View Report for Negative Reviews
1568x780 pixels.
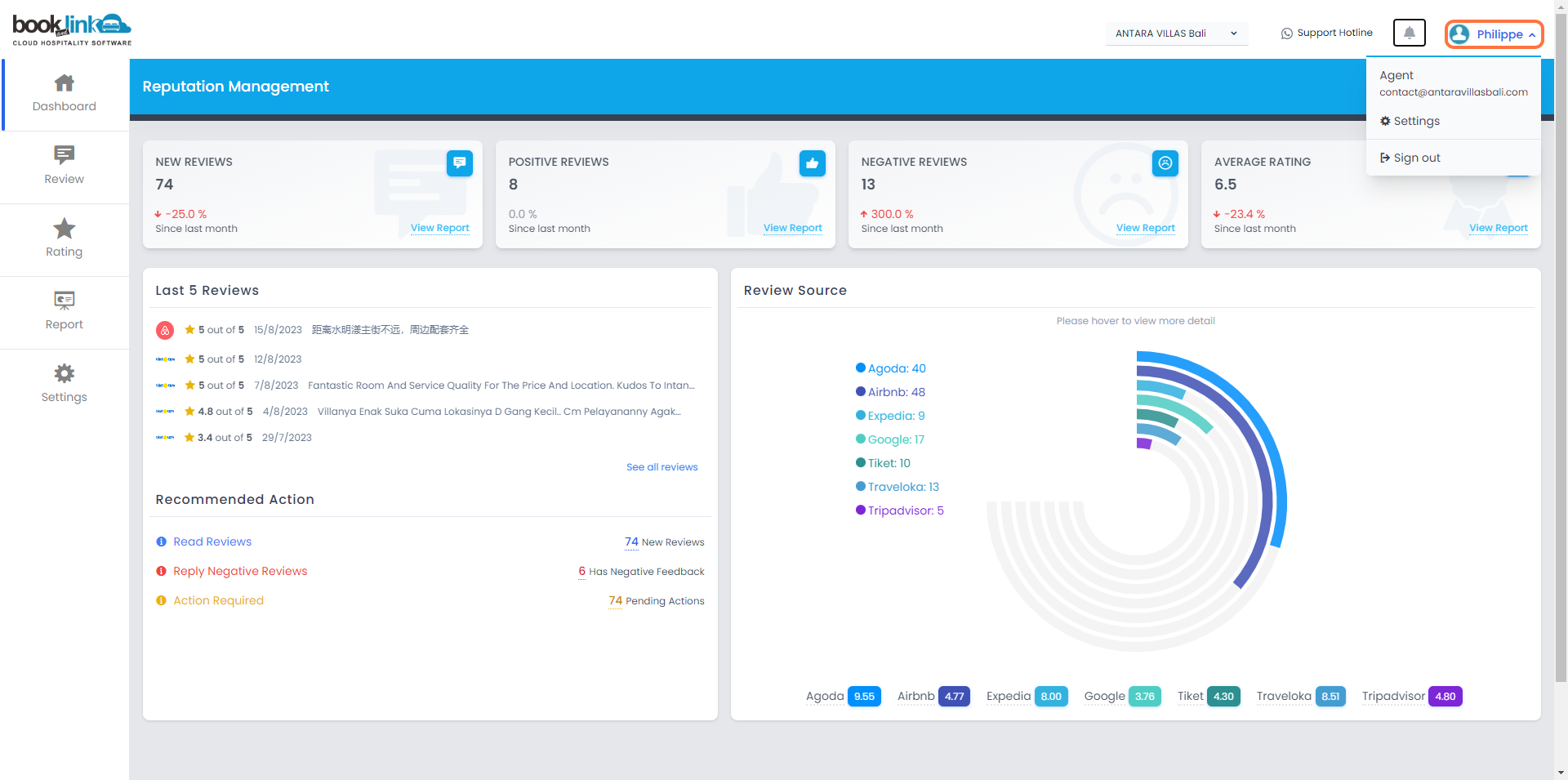click(x=1146, y=228)
